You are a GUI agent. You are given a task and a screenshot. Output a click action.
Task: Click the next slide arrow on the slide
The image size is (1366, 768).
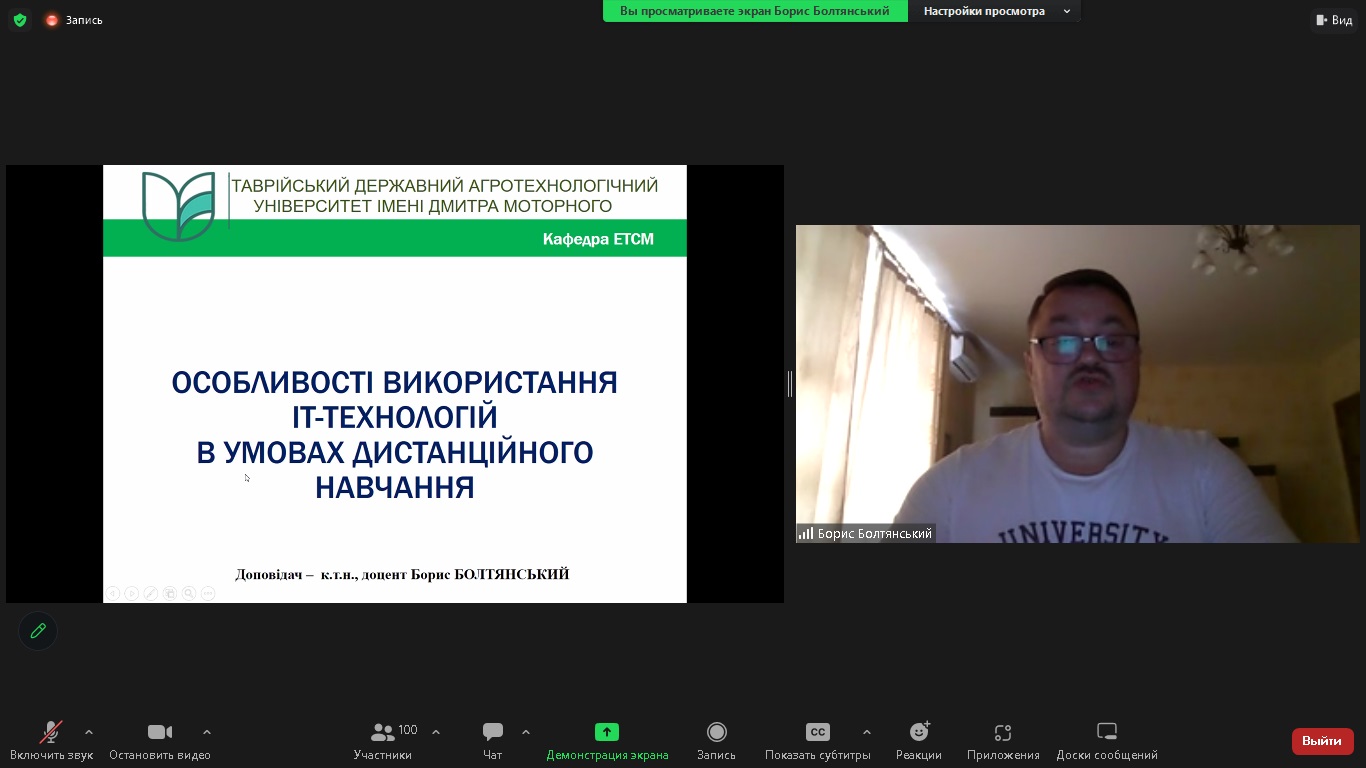click(132, 594)
